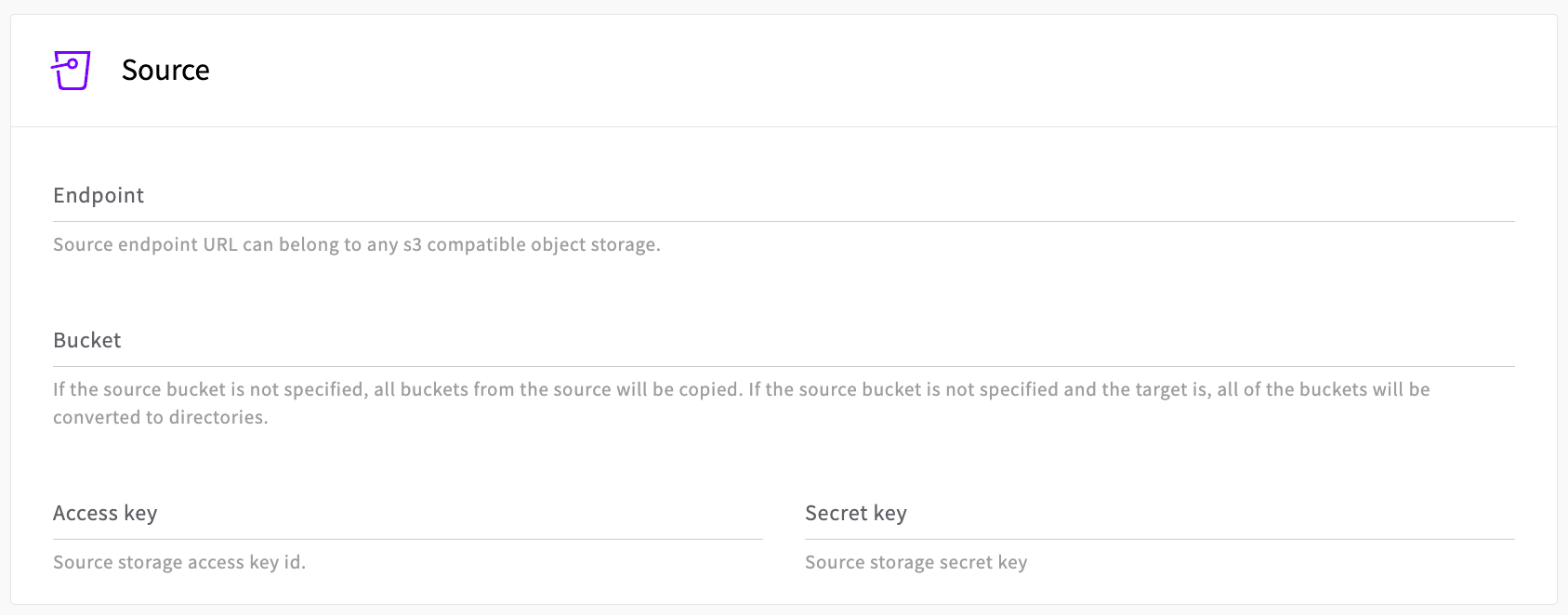Click the 'Bucket' field label
Screen dimensions: 1568x615
point(87,341)
